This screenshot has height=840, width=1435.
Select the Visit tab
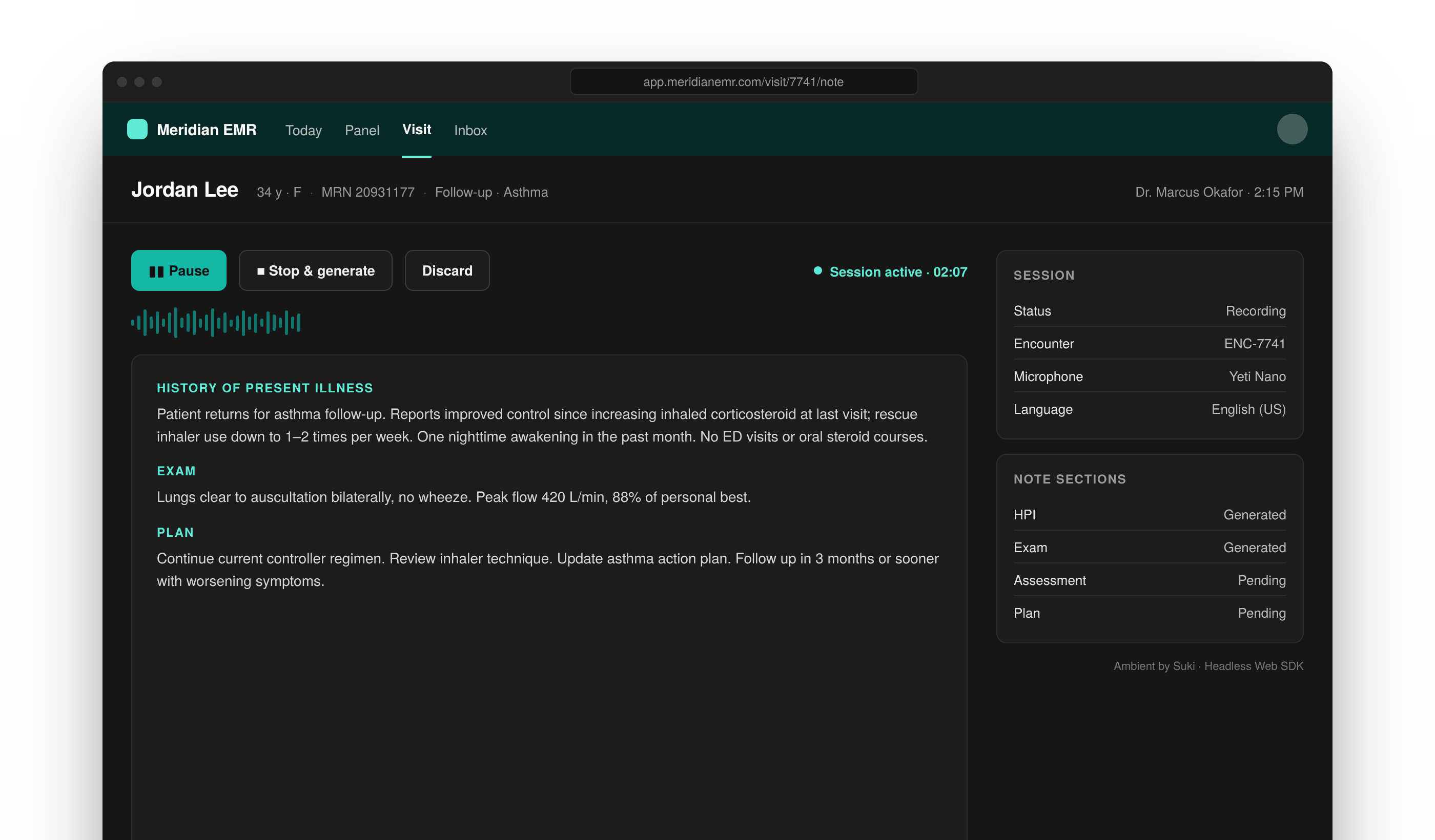tap(417, 130)
